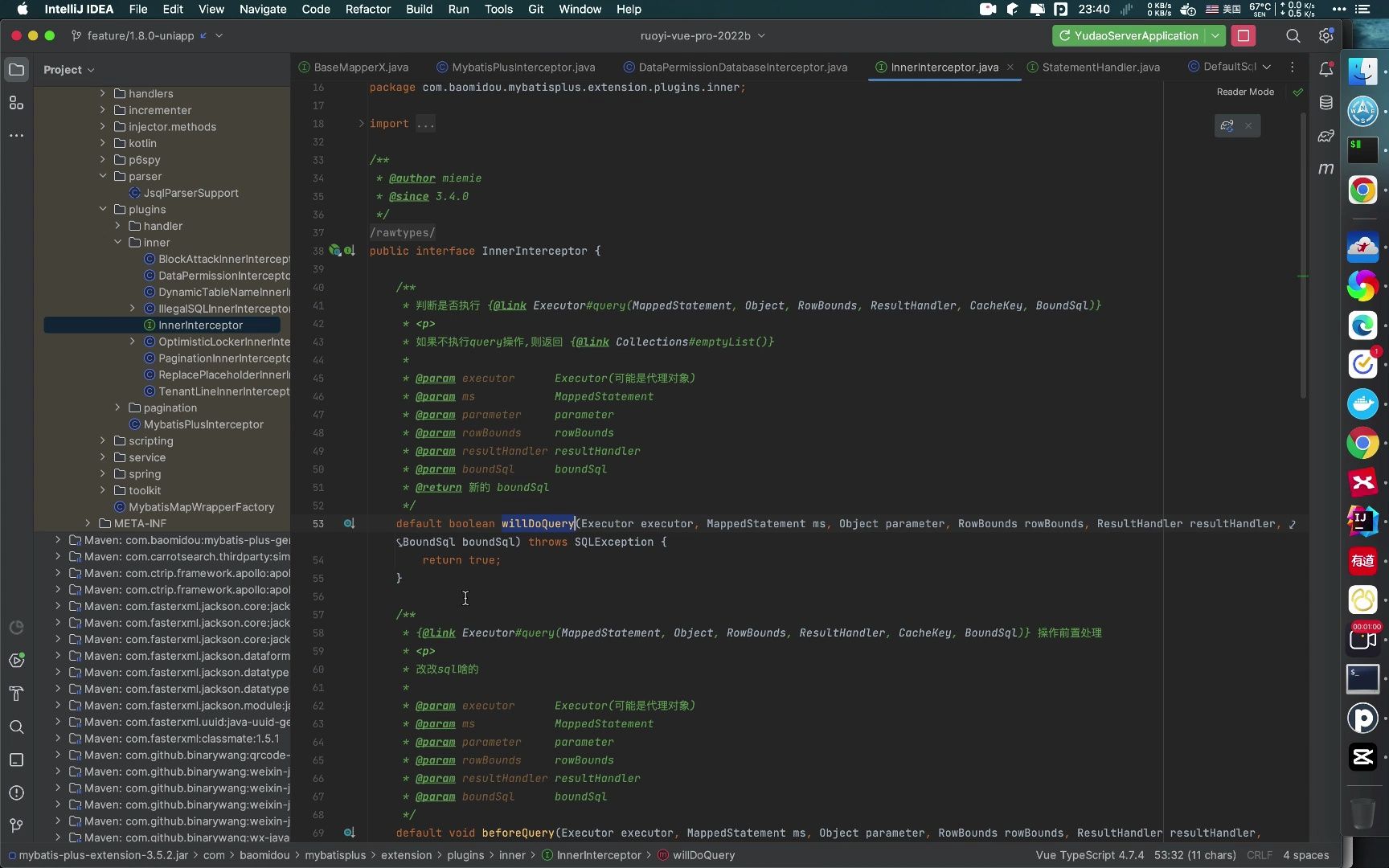Screen dimensions: 1389x868
Task: Click the inspections green checkmark widget
Action: (1297, 92)
